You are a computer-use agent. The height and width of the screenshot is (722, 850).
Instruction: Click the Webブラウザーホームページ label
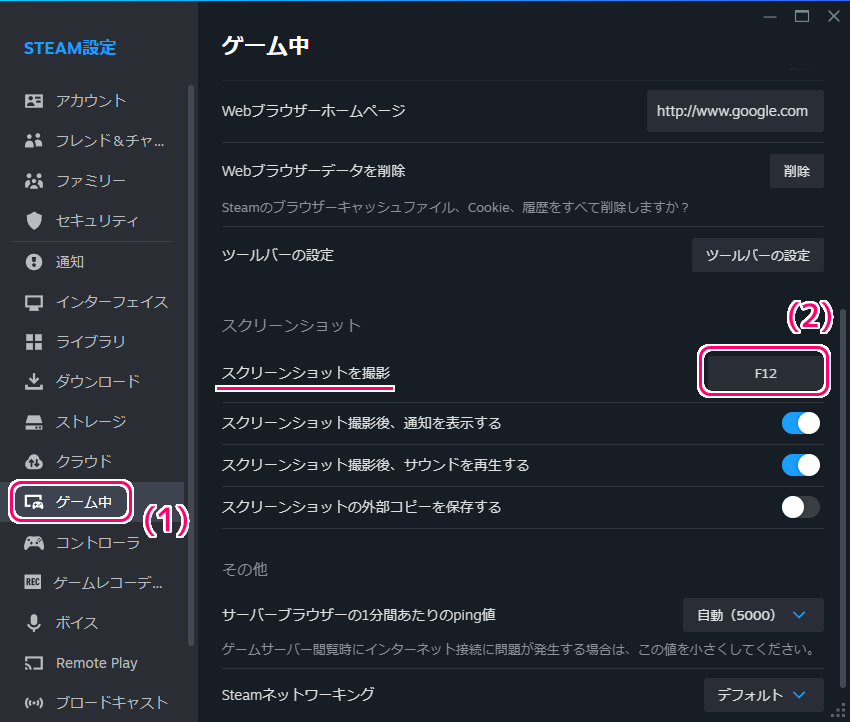pyautogui.click(x=313, y=111)
